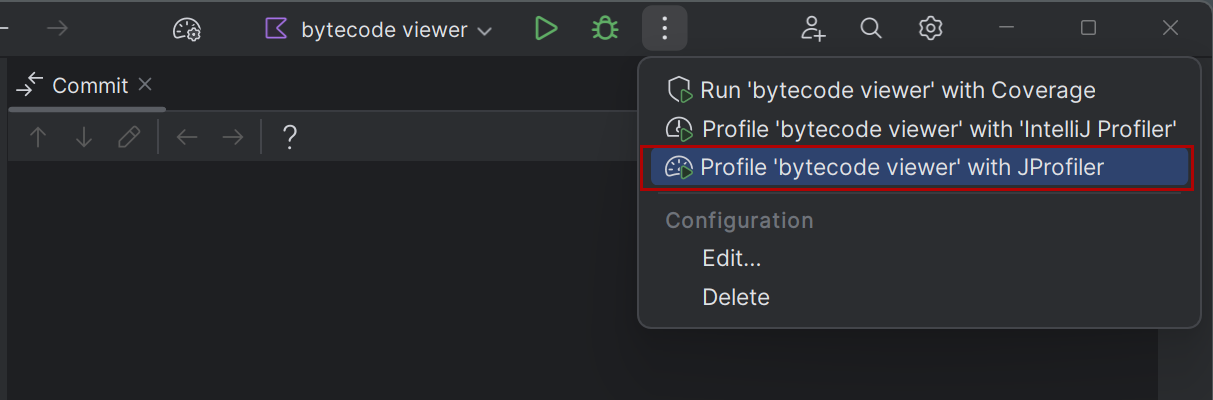The image size is (1213, 400).
Task: Go to next difference down arrow
Action: click(84, 137)
